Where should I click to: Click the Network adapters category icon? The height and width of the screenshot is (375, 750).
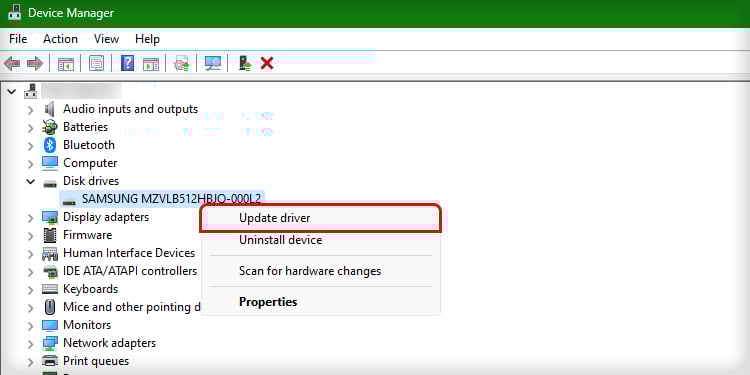point(50,343)
